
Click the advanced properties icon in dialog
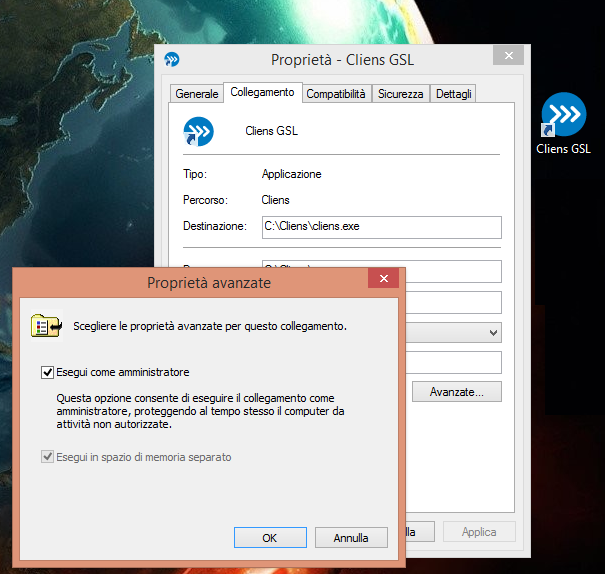click(46, 326)
